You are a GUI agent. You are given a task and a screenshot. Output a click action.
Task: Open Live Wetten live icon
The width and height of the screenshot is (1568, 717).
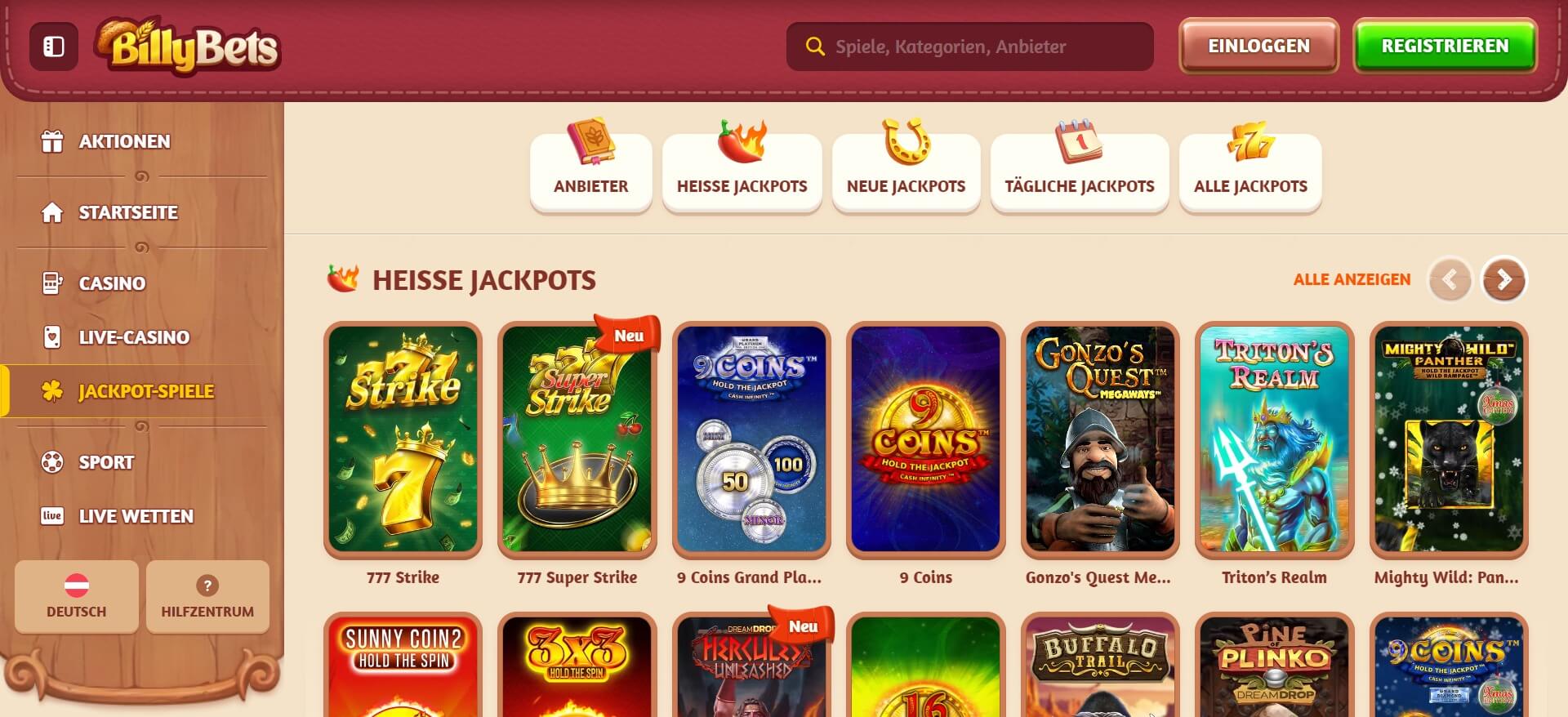[x=52, y=516]
